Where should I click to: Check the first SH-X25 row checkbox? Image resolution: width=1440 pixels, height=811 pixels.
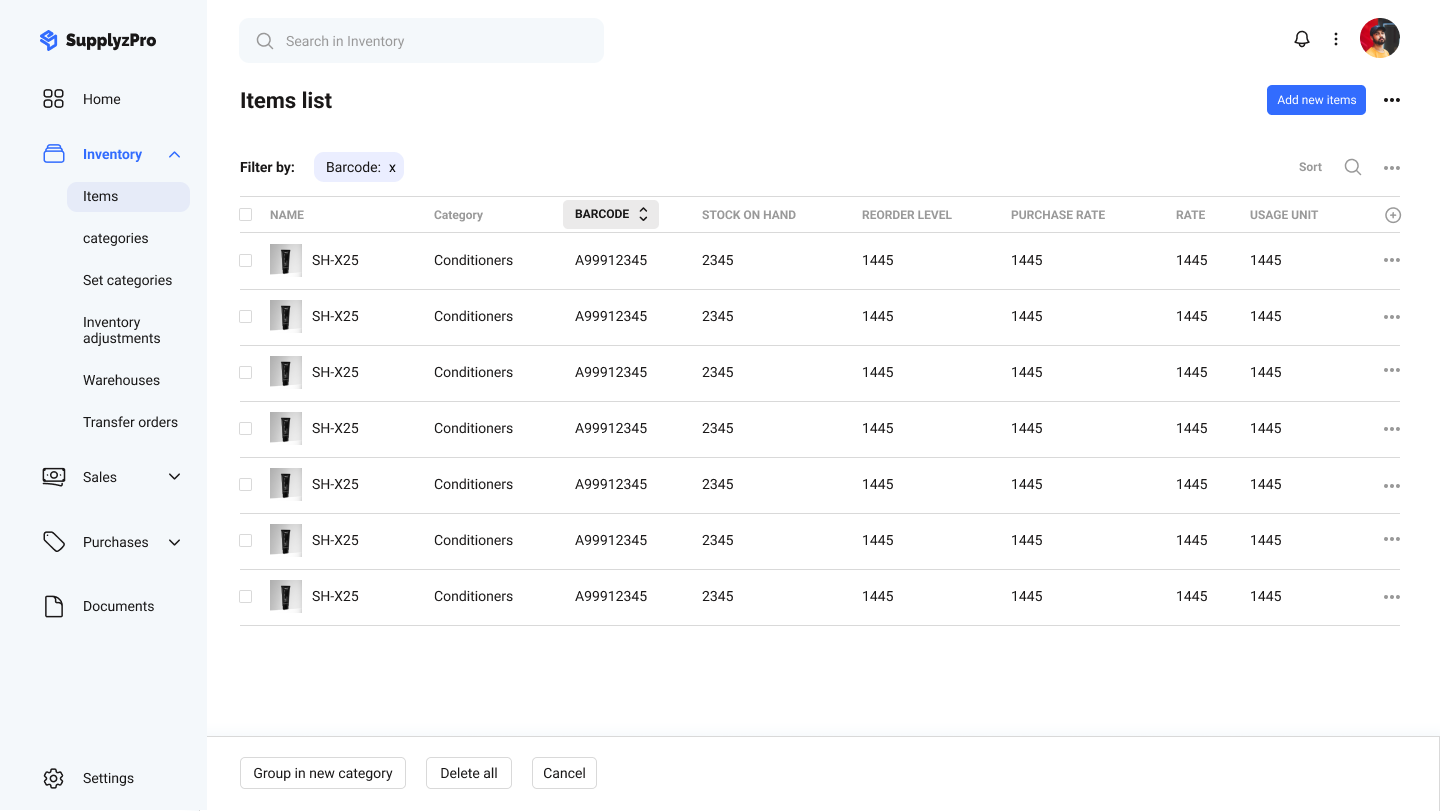[246, 260]
